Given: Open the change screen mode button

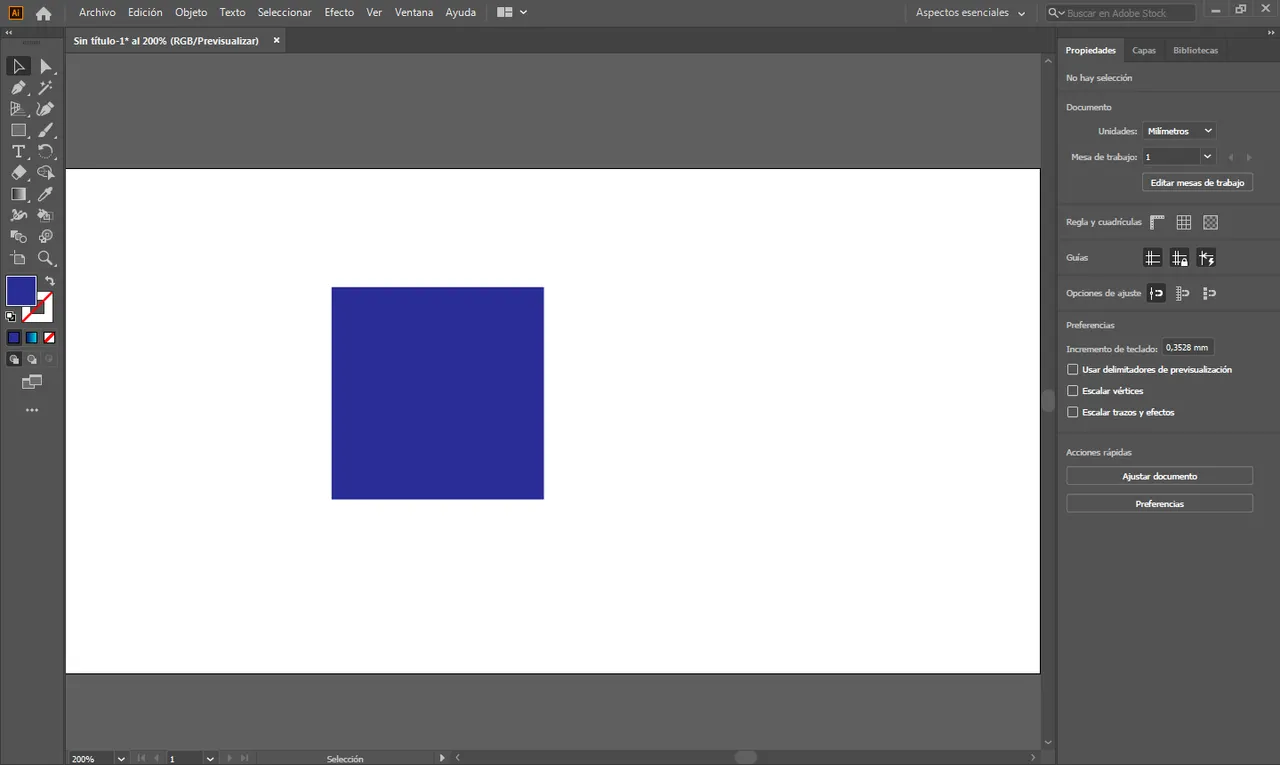Looking at the screenshot, I should tap(32, 382).
